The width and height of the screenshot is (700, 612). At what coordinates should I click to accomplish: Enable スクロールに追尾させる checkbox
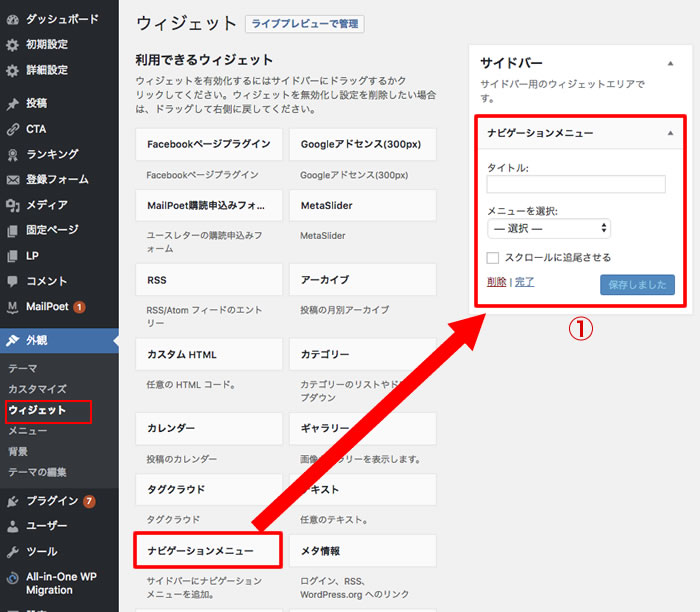click(493, 257)
